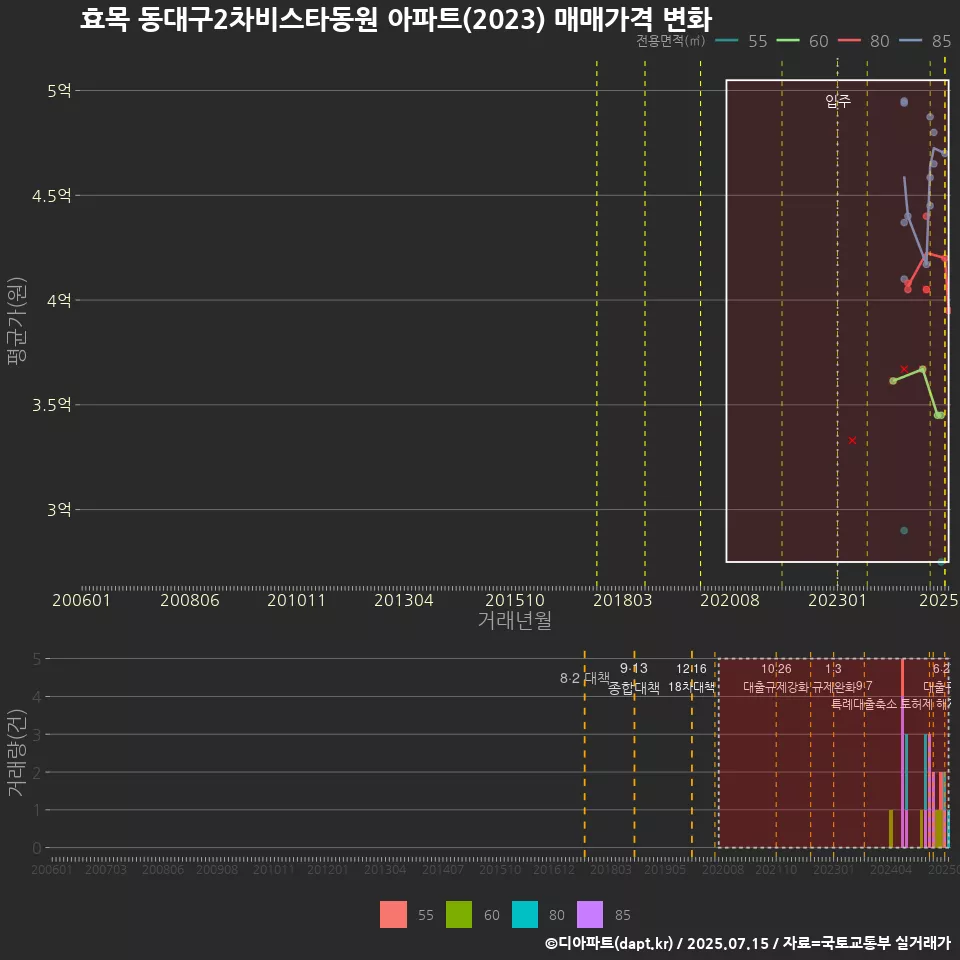Click the tallest bar reaching 5 in volume chart
Viewport: 960px width, 960px height.
902,753
